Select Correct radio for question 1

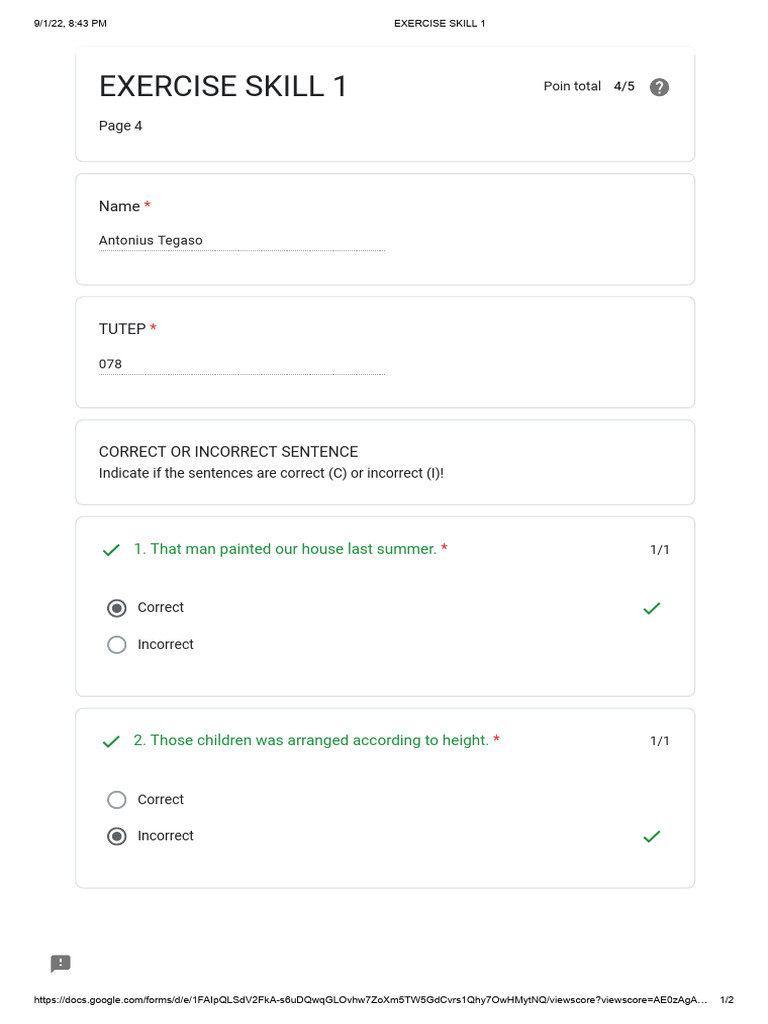click(116, 608)
